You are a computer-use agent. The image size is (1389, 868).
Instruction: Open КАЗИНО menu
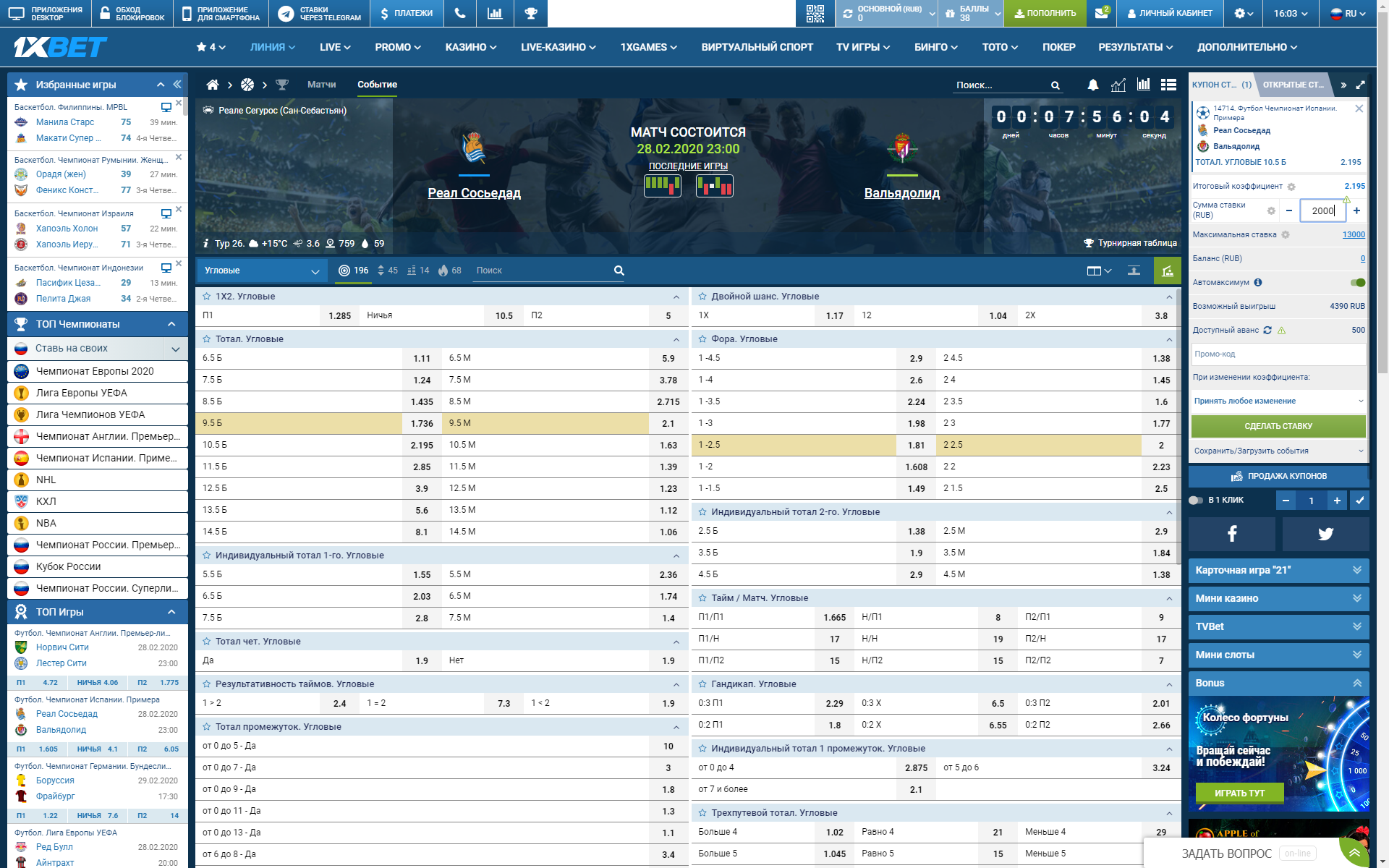(x=471, y=47)
